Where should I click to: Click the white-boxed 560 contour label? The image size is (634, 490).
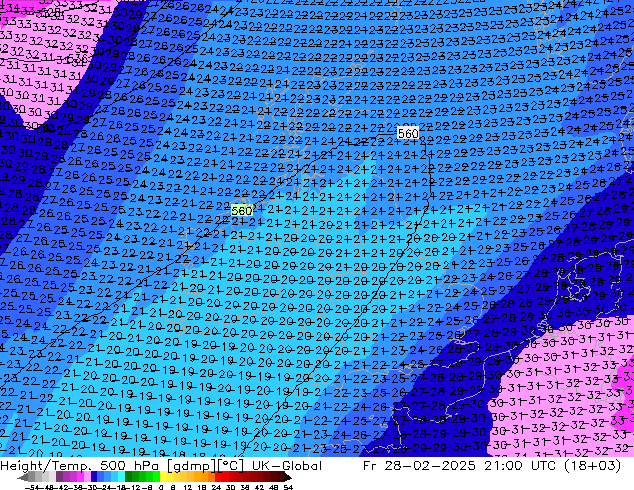408,133
